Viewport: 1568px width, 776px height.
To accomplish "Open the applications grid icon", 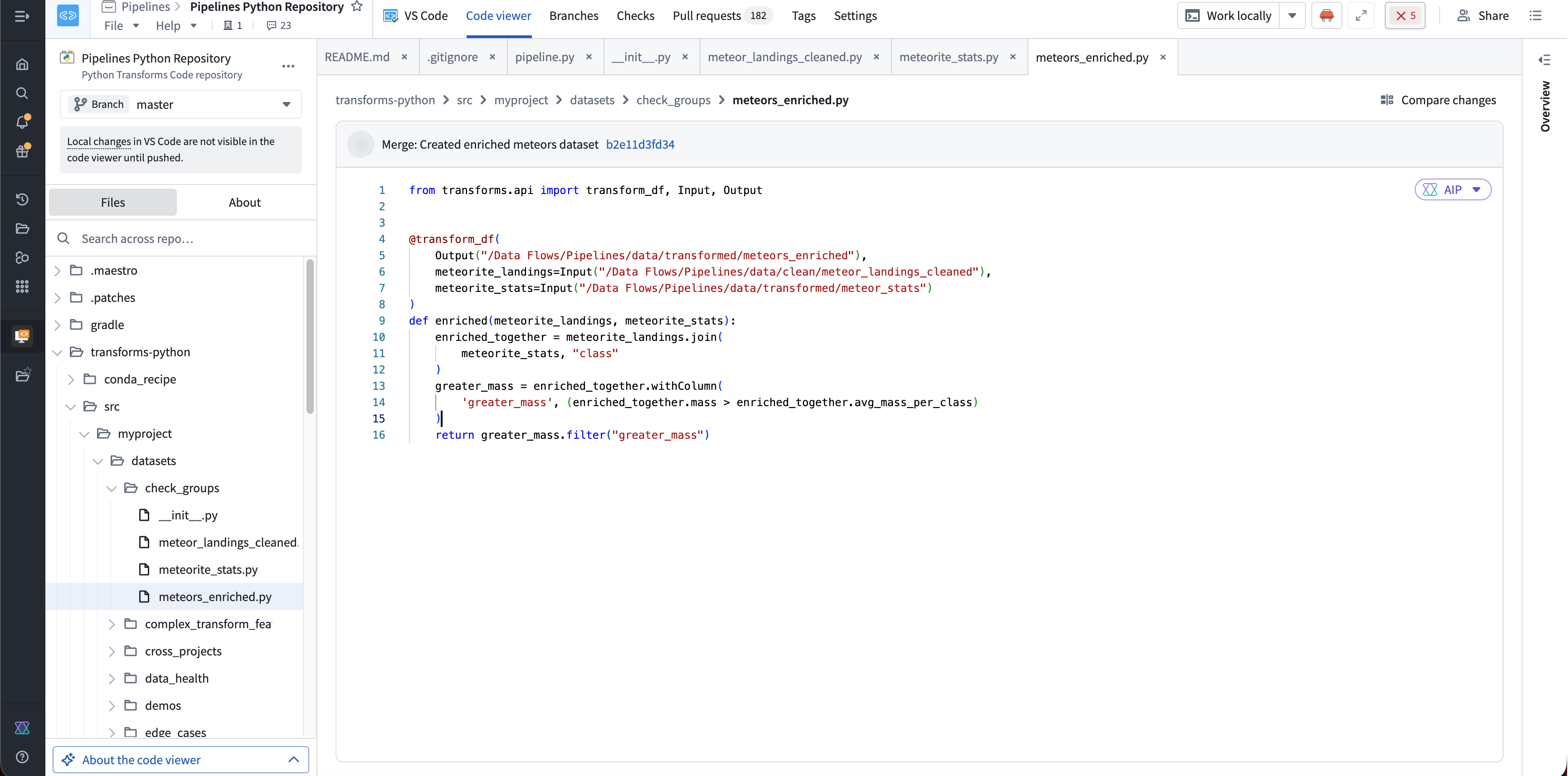I will pyautogui.click(x=22, y=286).
